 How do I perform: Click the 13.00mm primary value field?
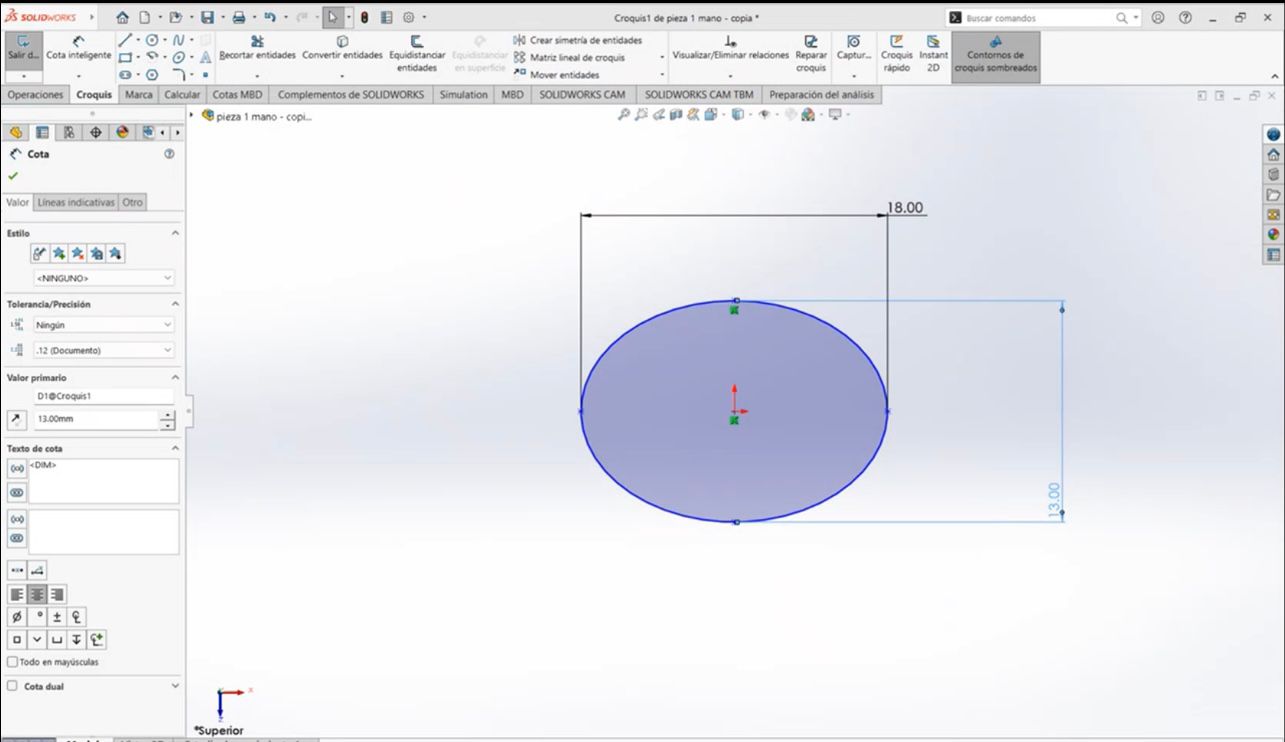(96, 419)
